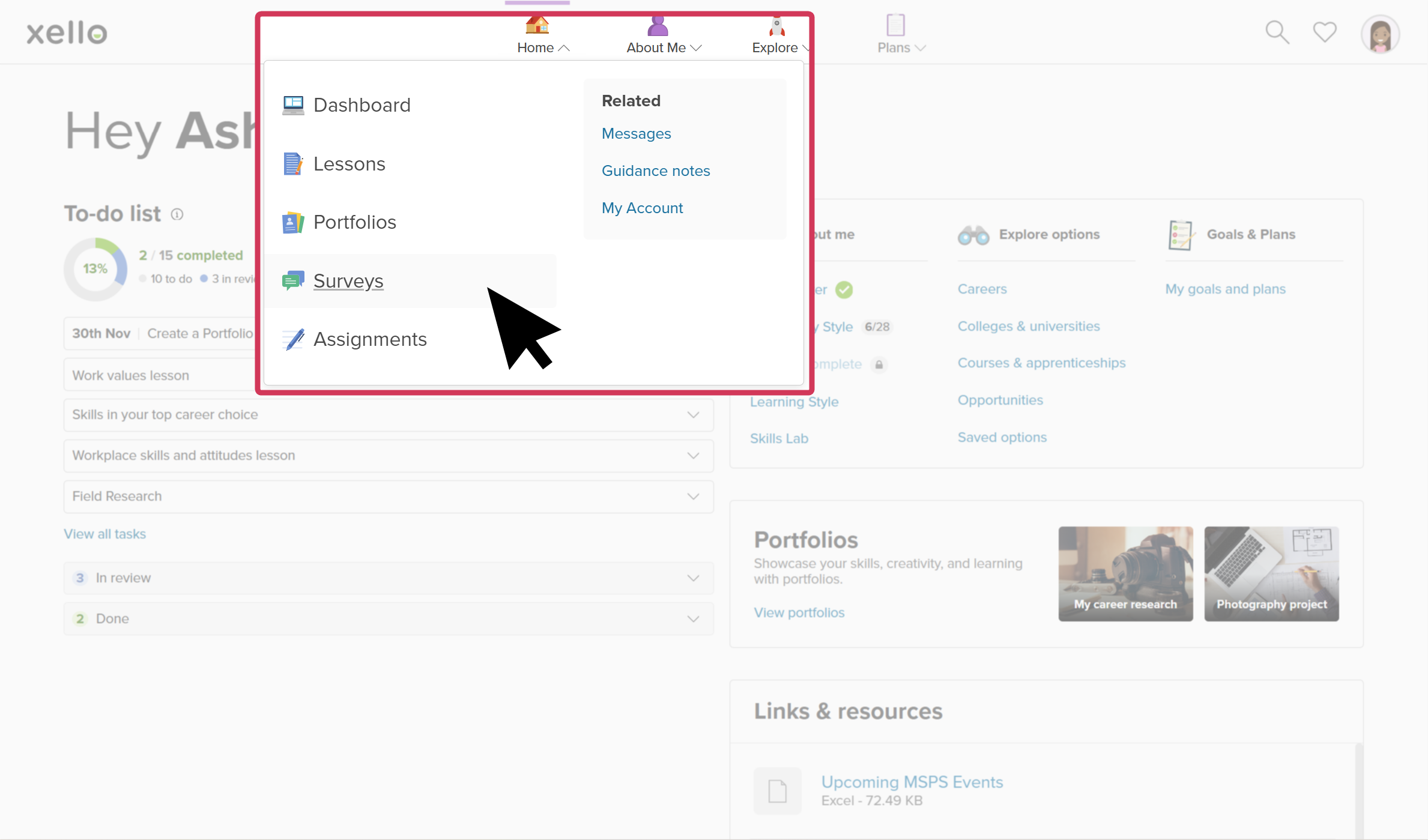Click the search magnifier icon
The height and width of the screenshot is (840, 1428).
(1277, 32)
